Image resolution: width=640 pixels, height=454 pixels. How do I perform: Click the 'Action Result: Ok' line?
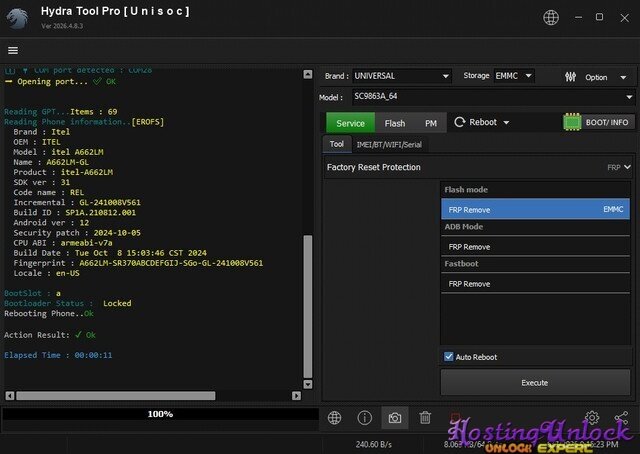[x=50, y=335]
